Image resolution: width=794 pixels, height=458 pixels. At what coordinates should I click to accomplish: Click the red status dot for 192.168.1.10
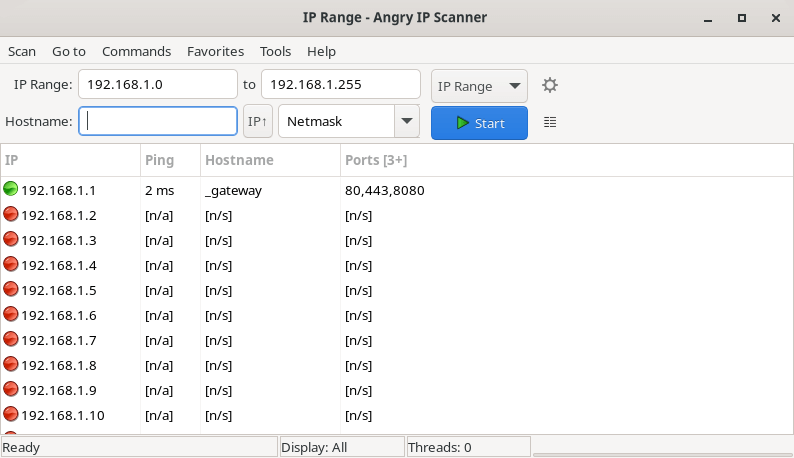(10, 414)
